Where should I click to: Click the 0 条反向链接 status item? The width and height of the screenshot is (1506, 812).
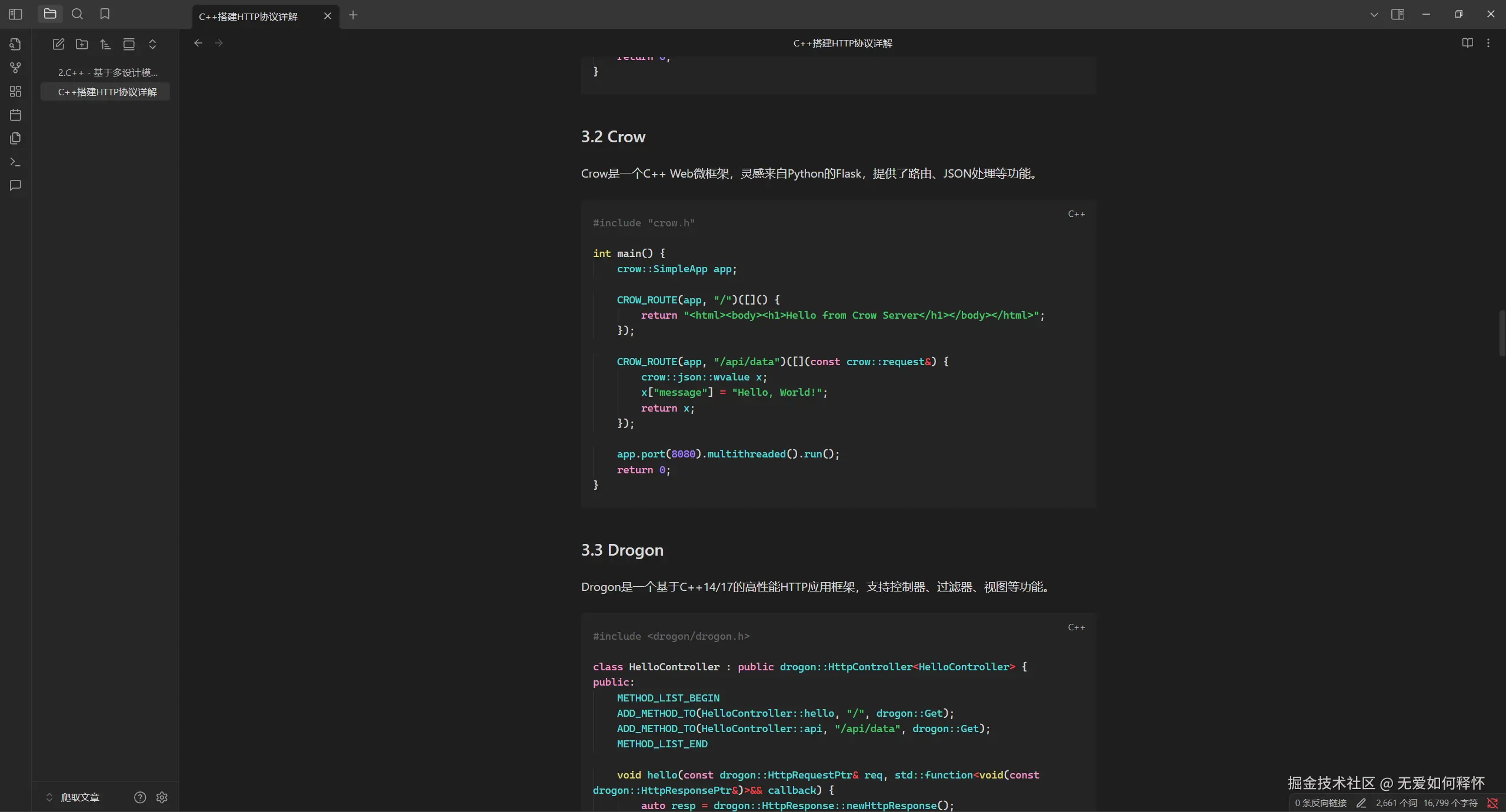pos(1321,803)
